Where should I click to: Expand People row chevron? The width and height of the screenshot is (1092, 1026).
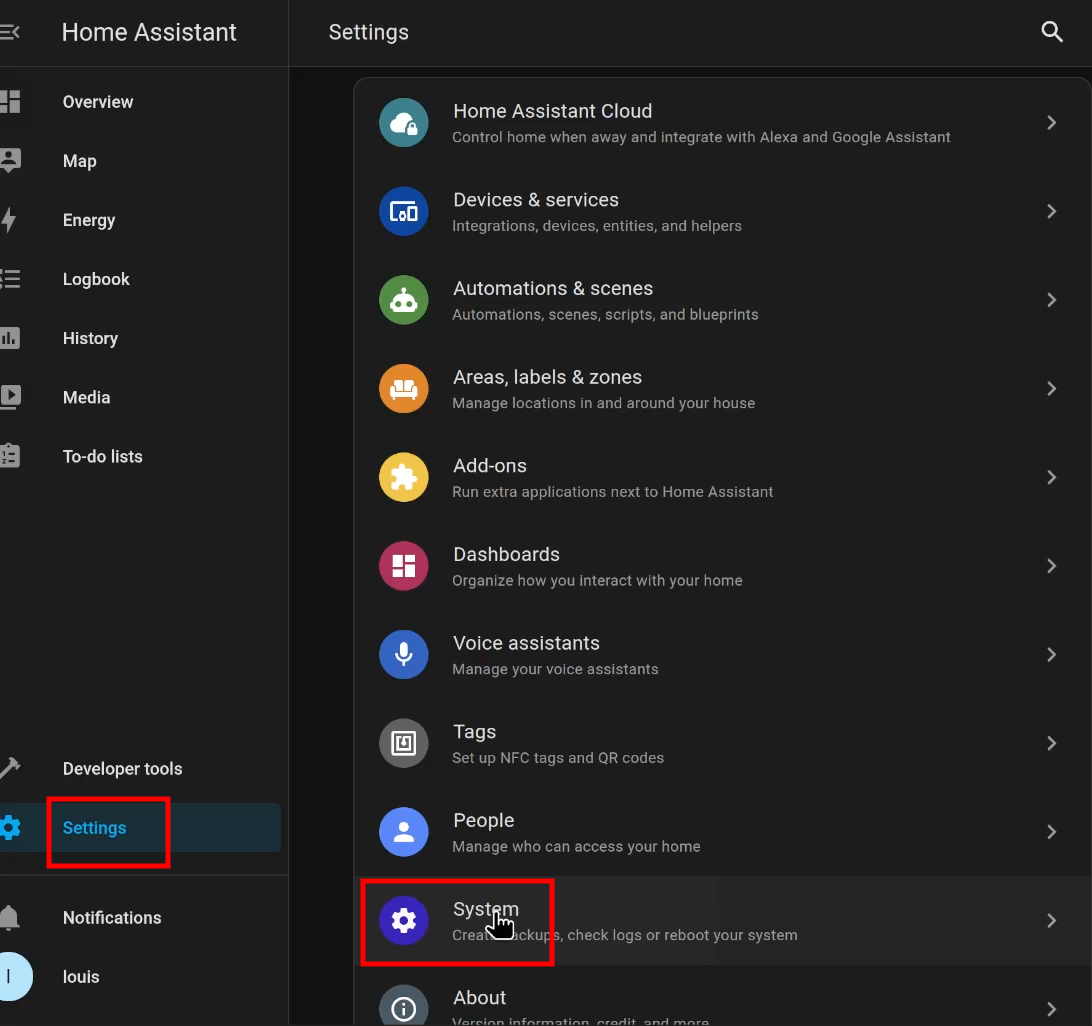click(x=1052, y=832)
